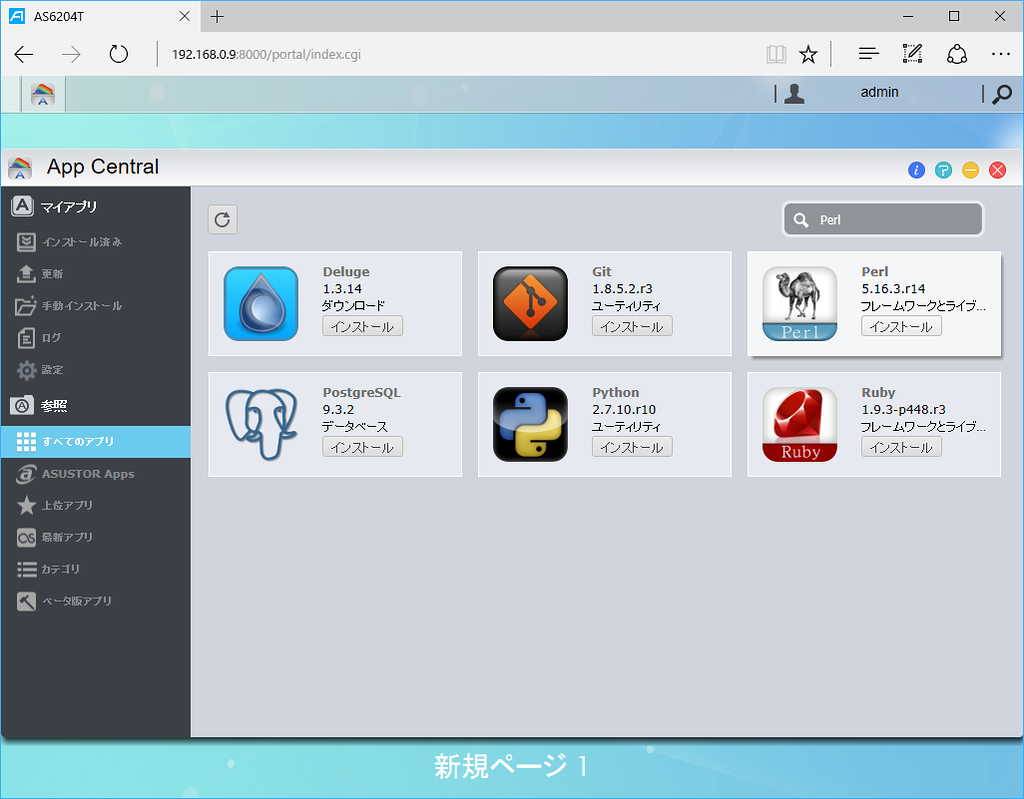Screen dimensions: 1024x799
Task: Open App Central info via blue i icon
Action: 916,170
